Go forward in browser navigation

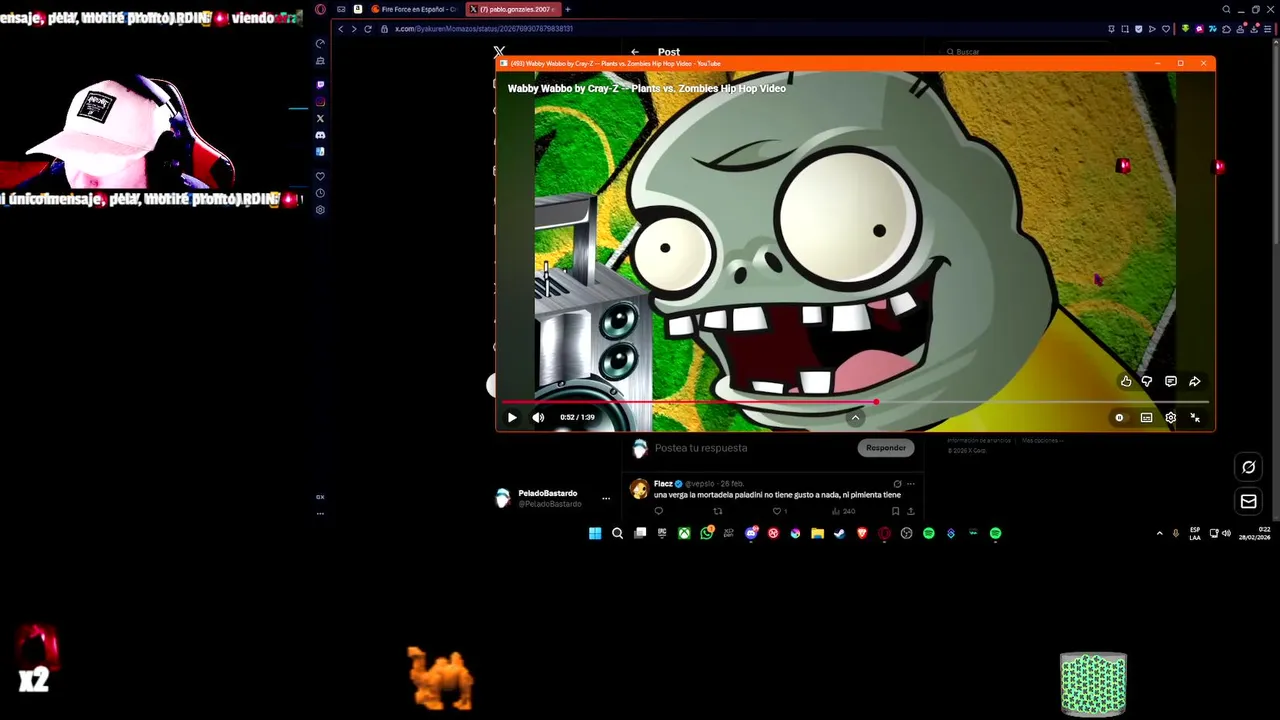[x=353, y=29]
